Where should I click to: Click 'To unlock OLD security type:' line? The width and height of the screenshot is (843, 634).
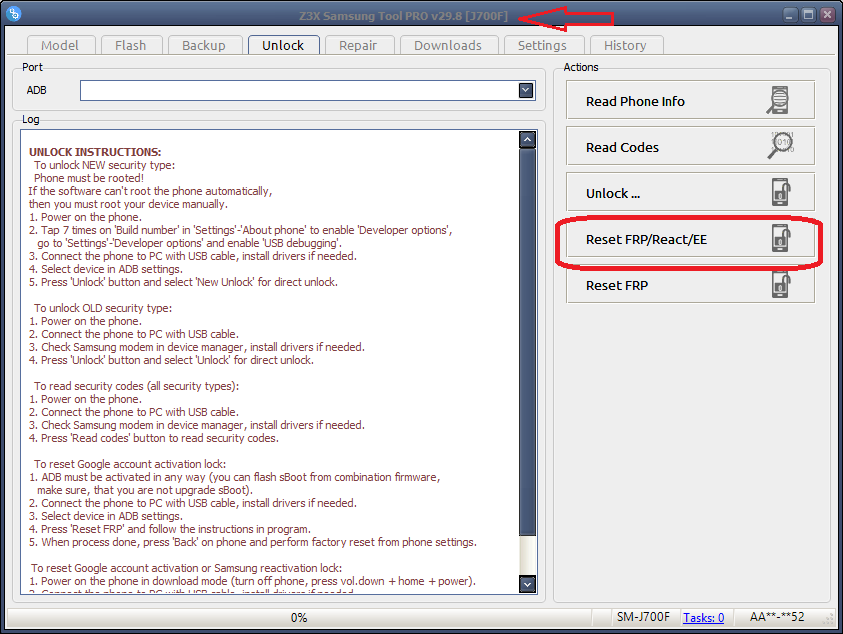point(103,308)
